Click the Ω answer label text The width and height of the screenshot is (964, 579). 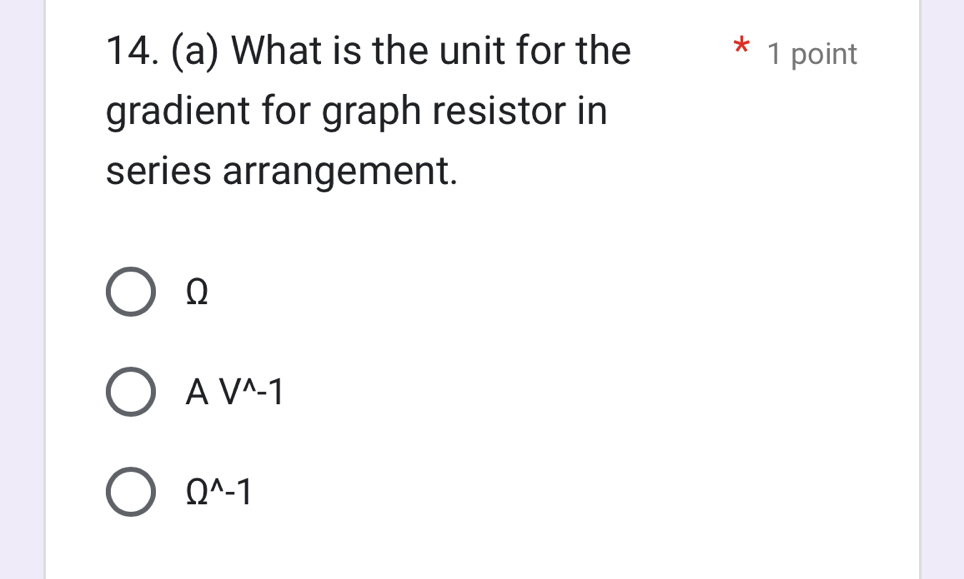pos(198,293)
